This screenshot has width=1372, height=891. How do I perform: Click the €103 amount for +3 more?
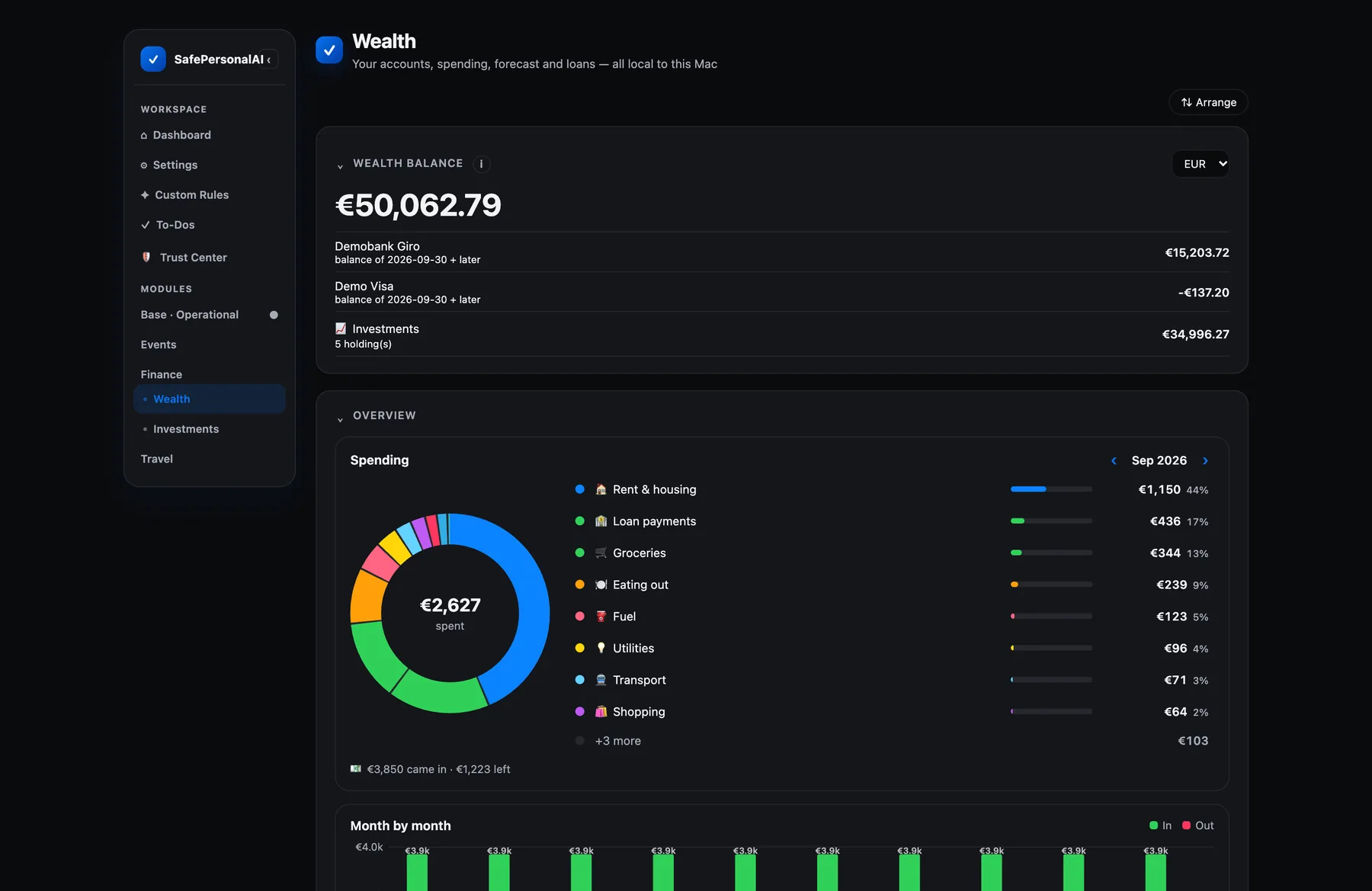[x=1193, y=741]
